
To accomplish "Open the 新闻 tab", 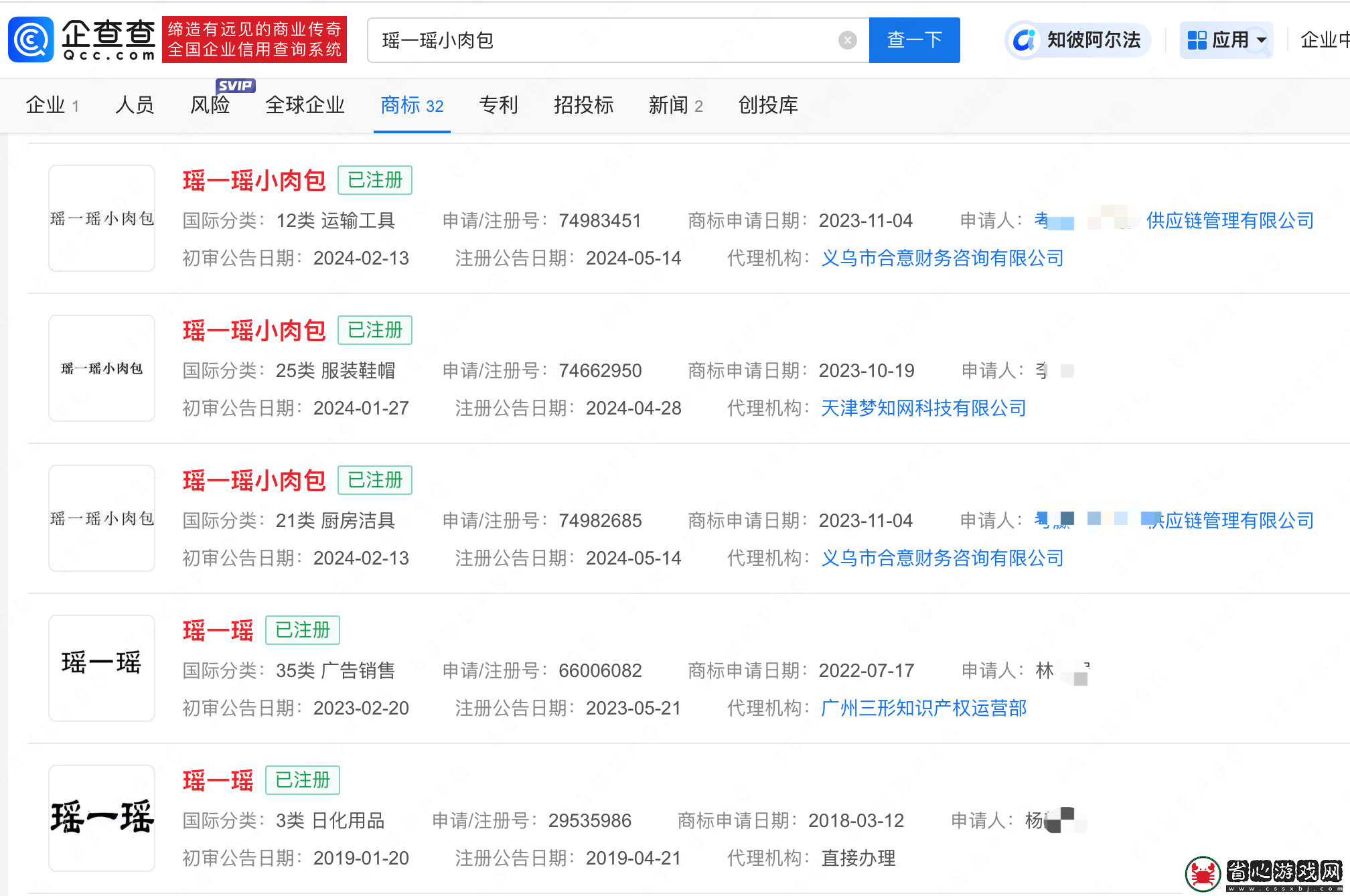I will point(676,105).
